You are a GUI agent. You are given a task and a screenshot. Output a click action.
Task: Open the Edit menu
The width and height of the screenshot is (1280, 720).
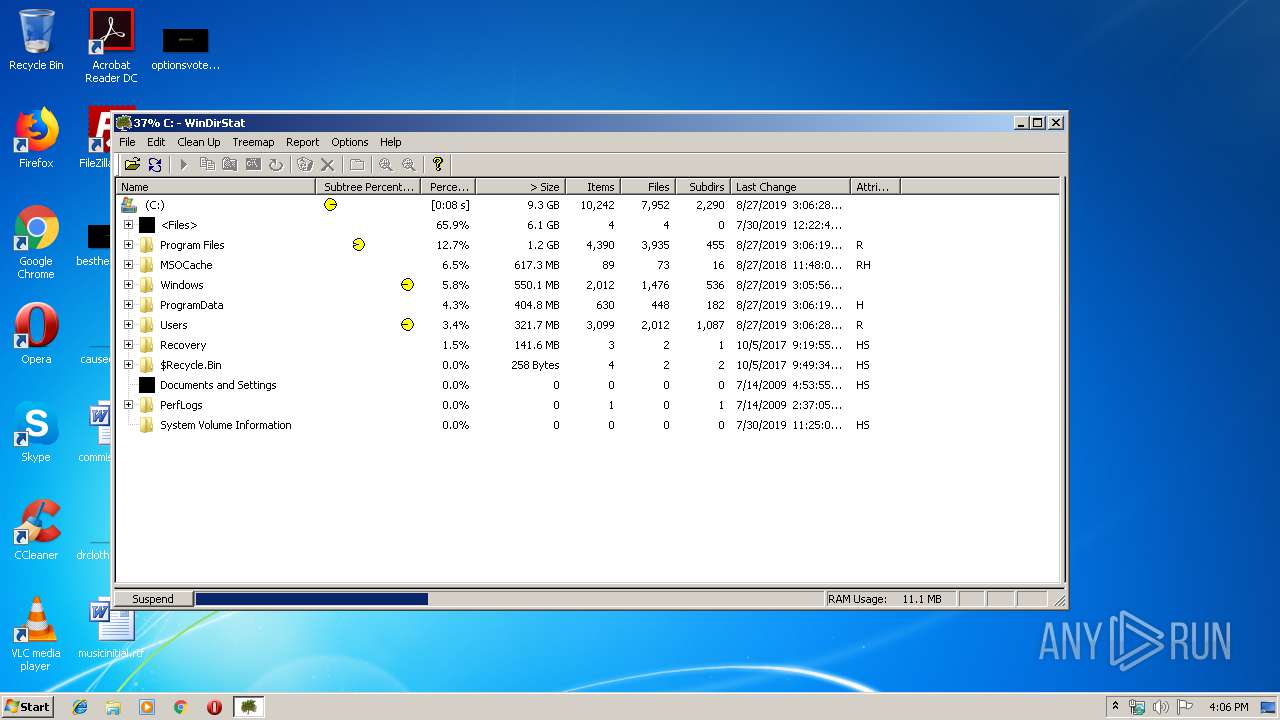[156, 142]
